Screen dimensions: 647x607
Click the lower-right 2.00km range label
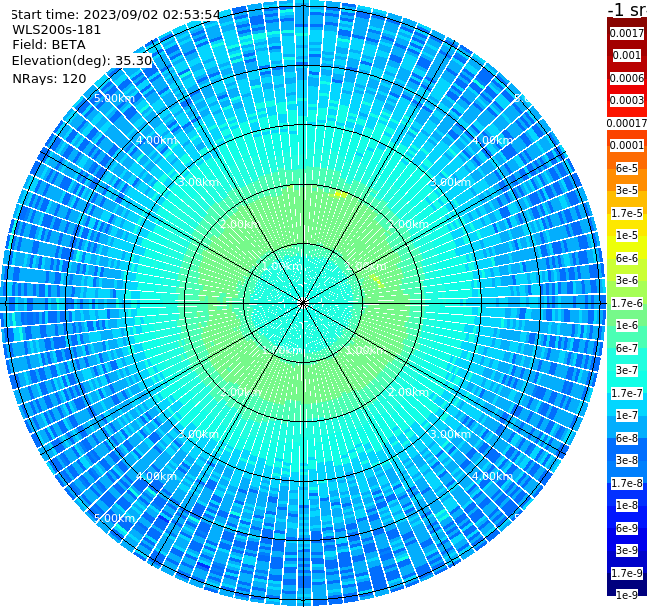click(x=408, y=392)
